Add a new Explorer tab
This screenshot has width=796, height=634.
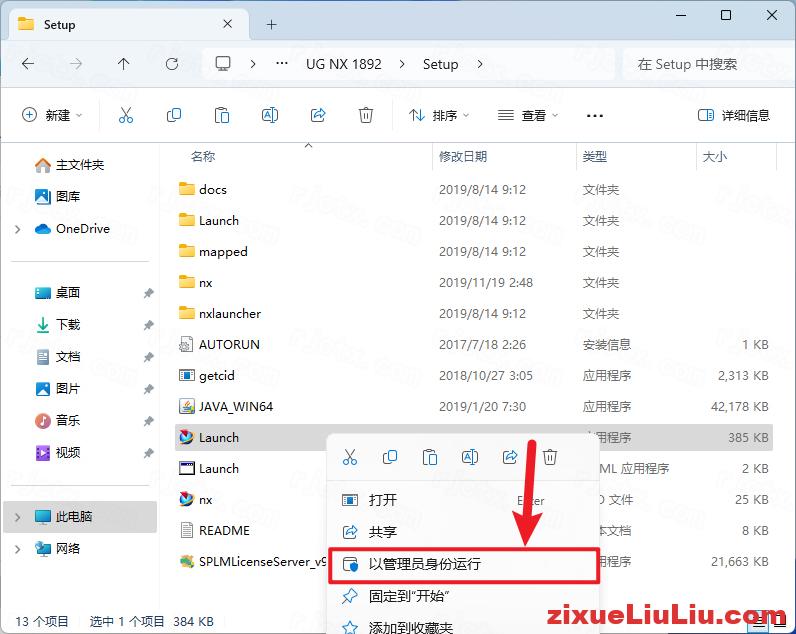click(272, 24)
